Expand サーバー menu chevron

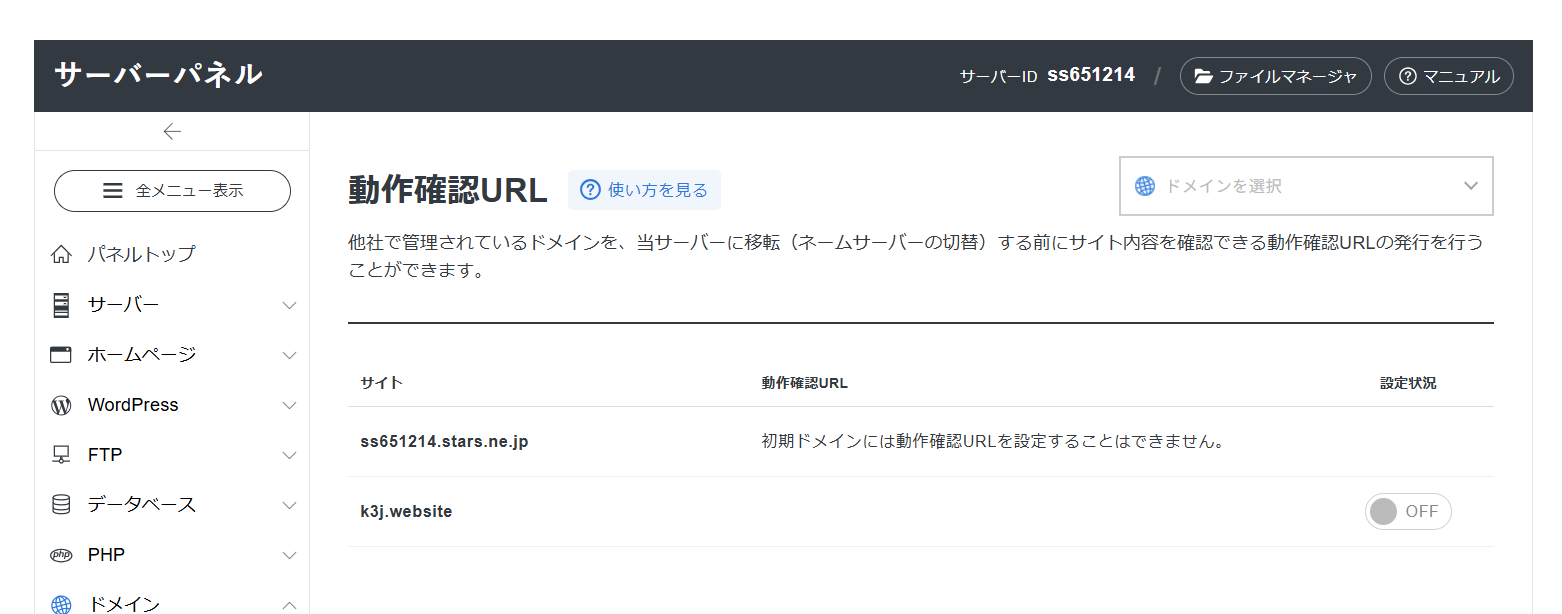289,305
